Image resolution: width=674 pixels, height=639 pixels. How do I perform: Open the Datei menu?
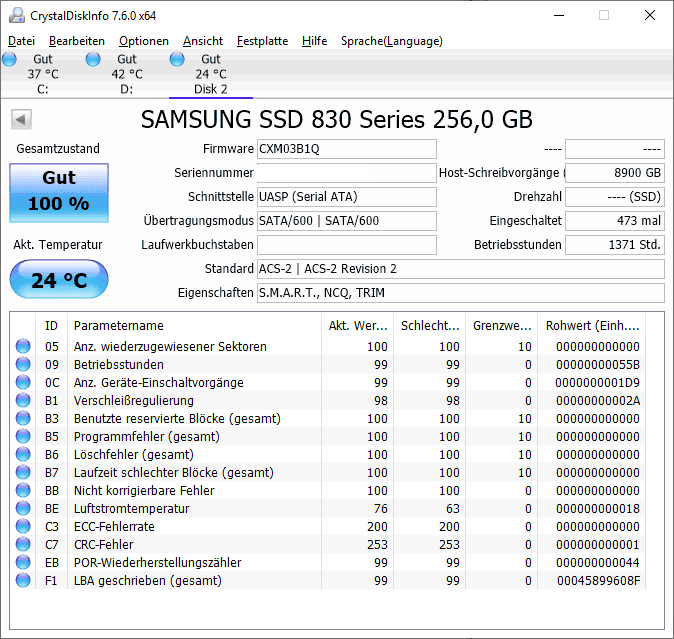click(x=21, y=41)
